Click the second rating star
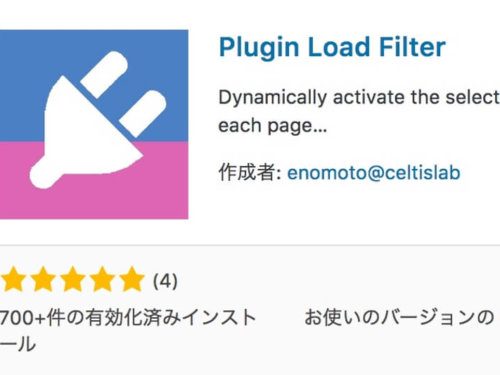The width and height of the screenshot is (500, 375). 43,279
